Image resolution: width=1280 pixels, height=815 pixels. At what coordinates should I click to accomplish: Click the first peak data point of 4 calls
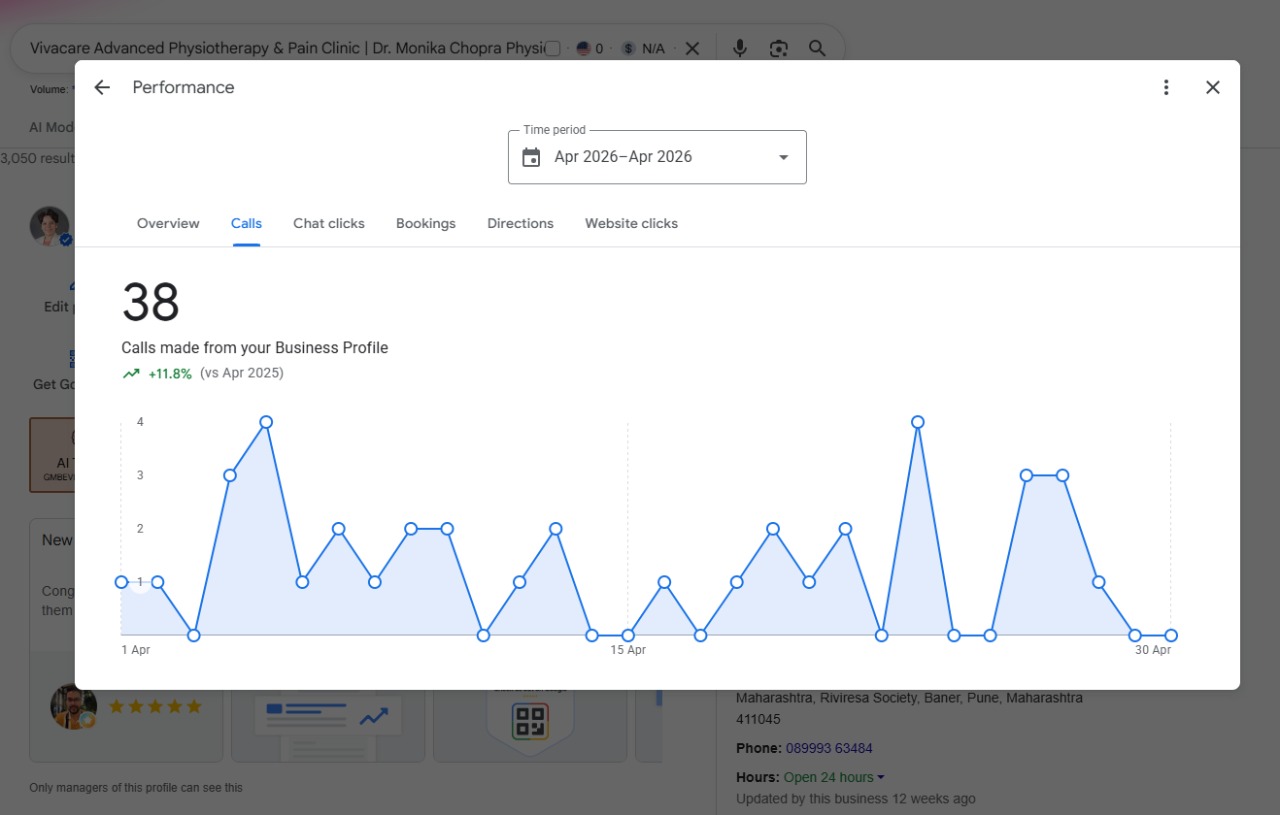(x=266, y=422)
